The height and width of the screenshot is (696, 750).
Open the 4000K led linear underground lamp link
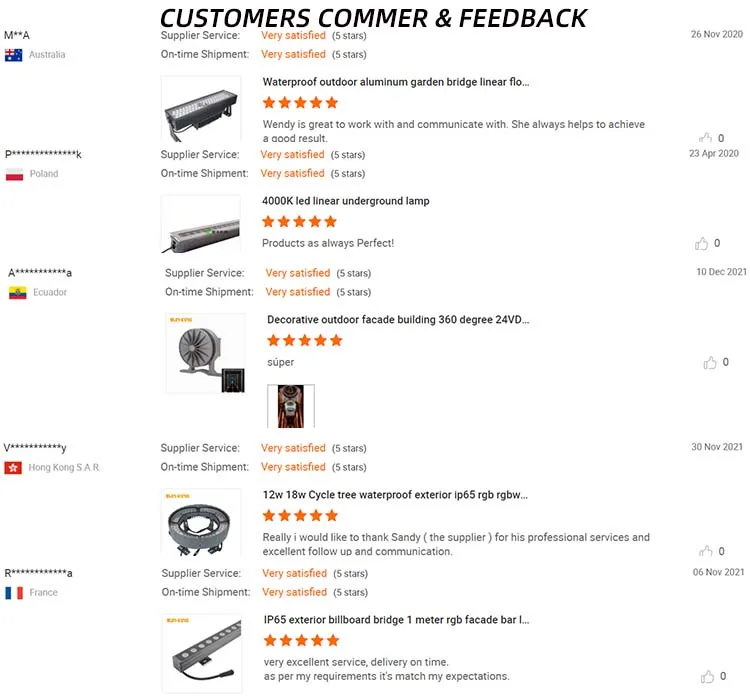pos(345,201)
